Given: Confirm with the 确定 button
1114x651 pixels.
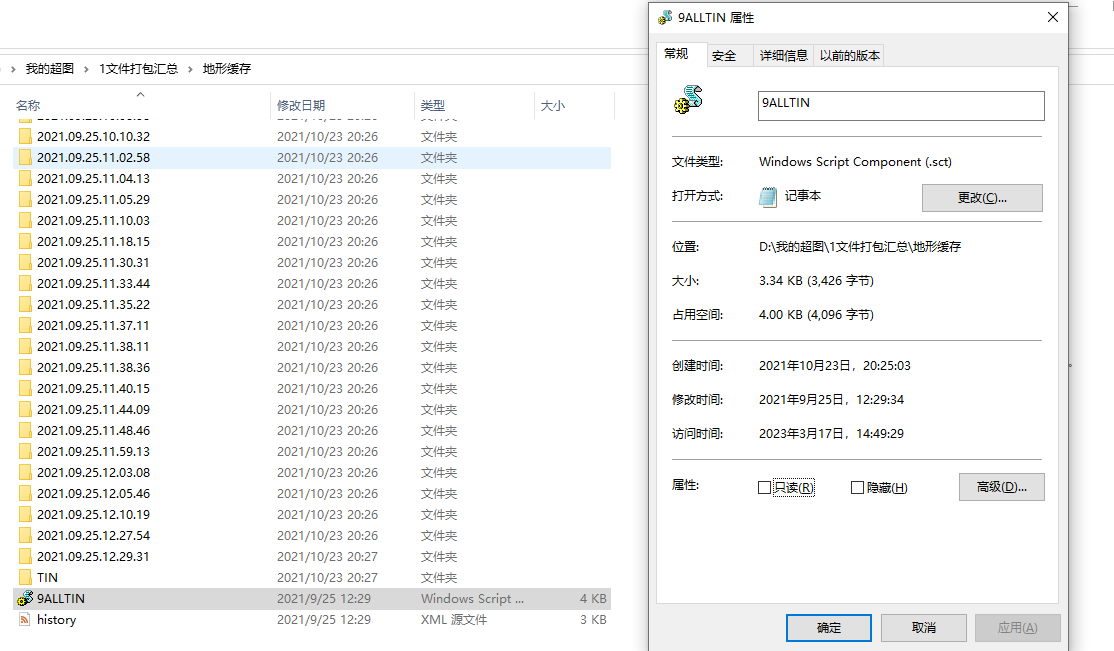Looking at the screenshot, I should click(828, 628).
